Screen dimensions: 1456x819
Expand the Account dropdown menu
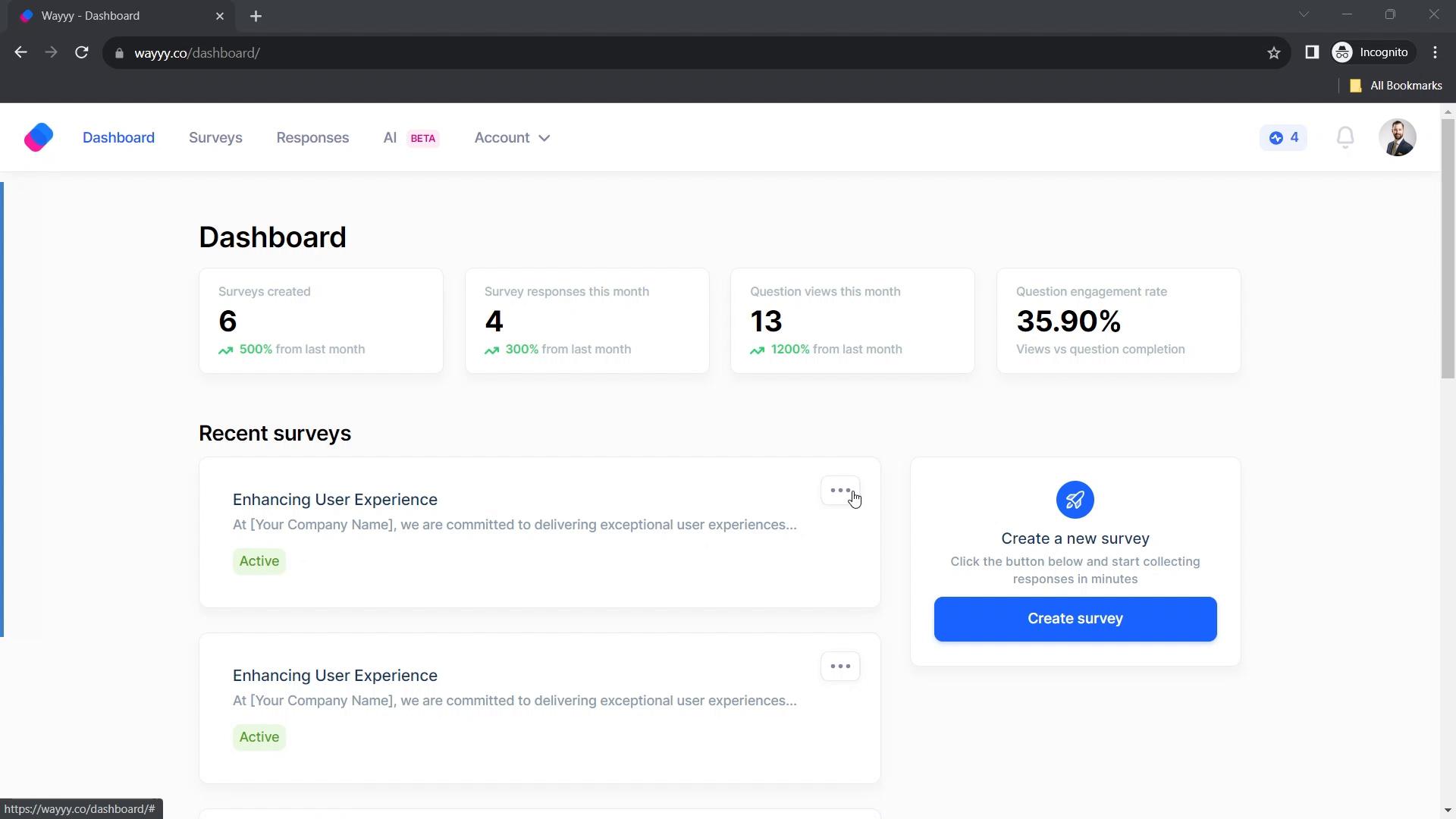(513, 137)
